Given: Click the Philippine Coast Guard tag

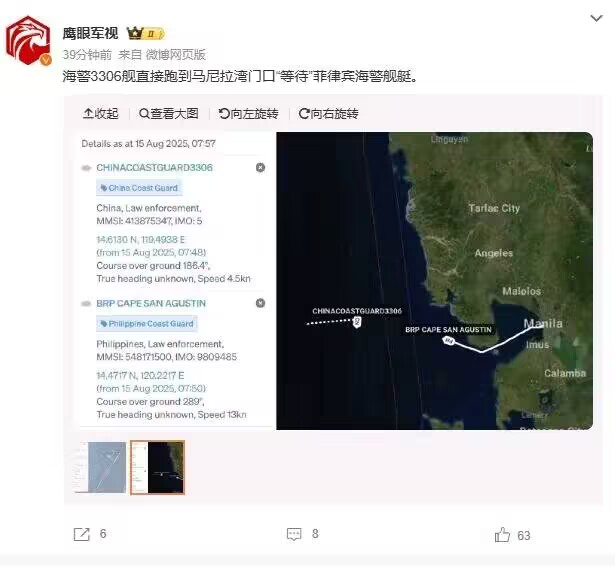Looking at the screenshot, I should [147, 323].
